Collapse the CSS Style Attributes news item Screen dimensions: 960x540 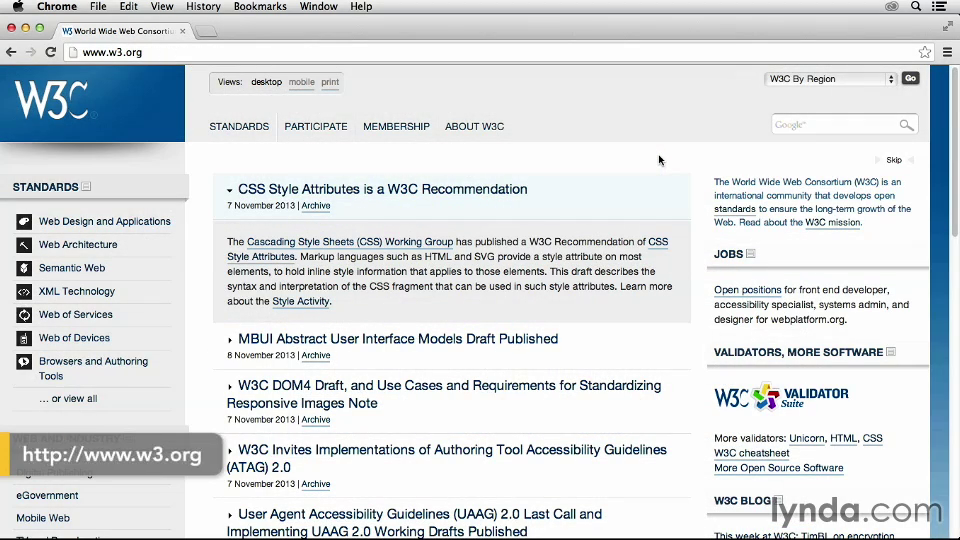point(230,190)
